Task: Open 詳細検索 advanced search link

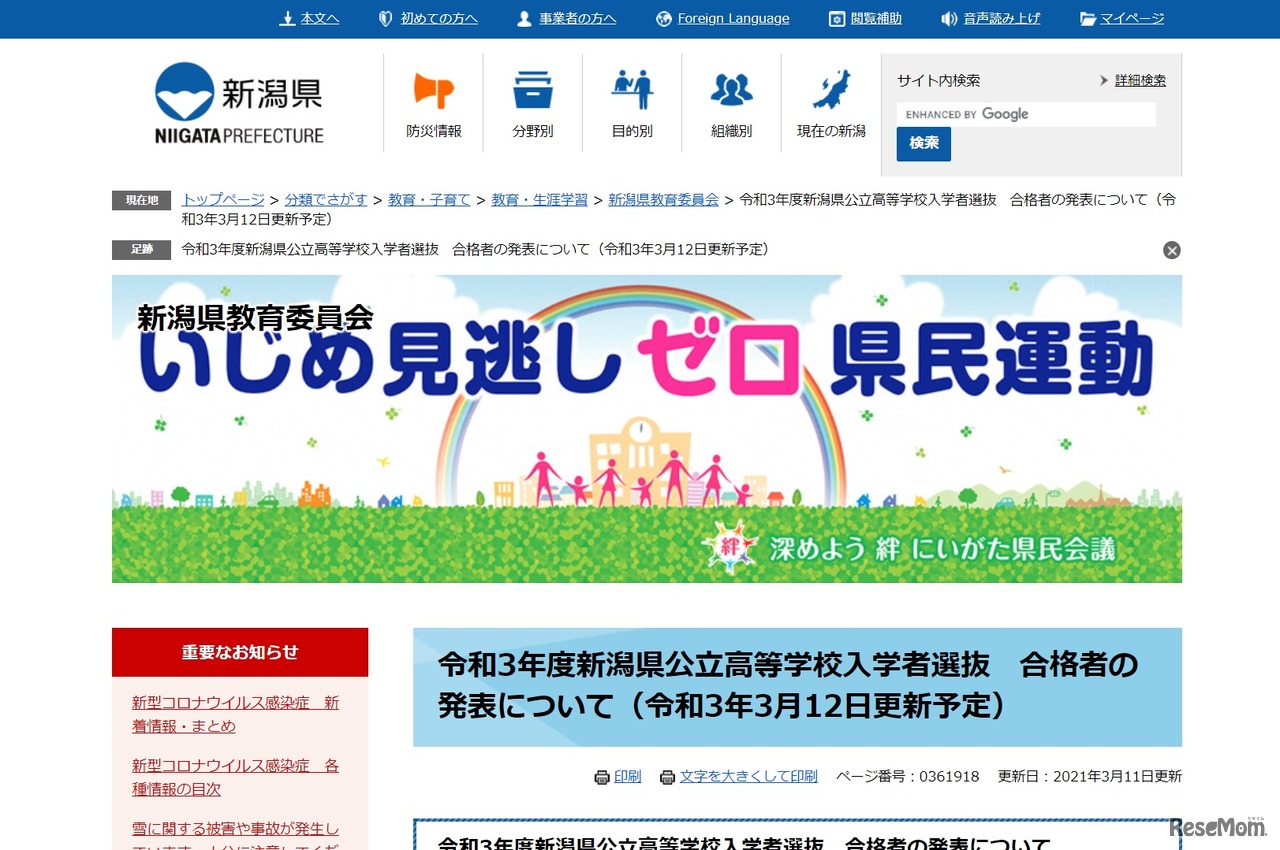Action: click(x=1140, y=81)
